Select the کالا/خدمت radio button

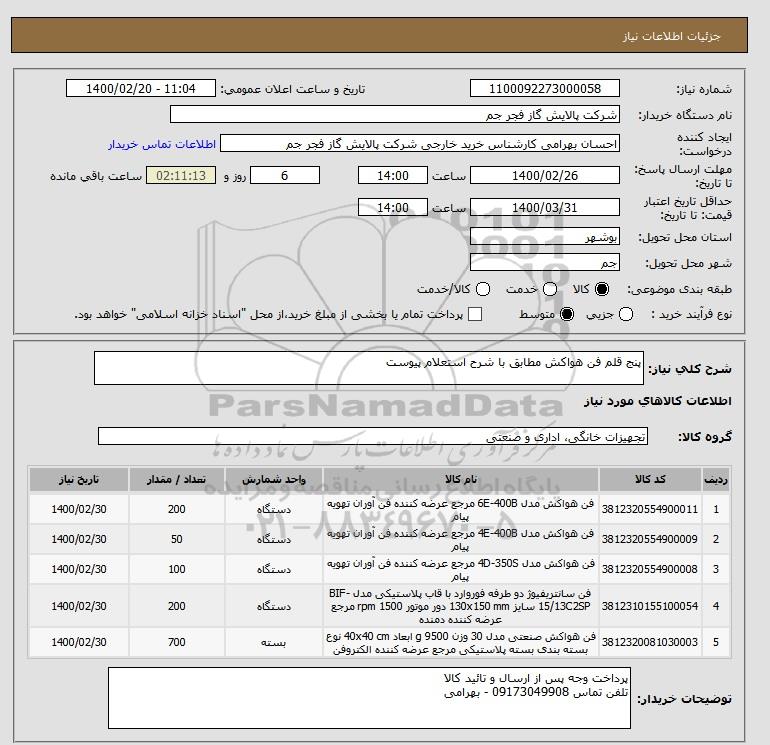click(x=483, y=289)
